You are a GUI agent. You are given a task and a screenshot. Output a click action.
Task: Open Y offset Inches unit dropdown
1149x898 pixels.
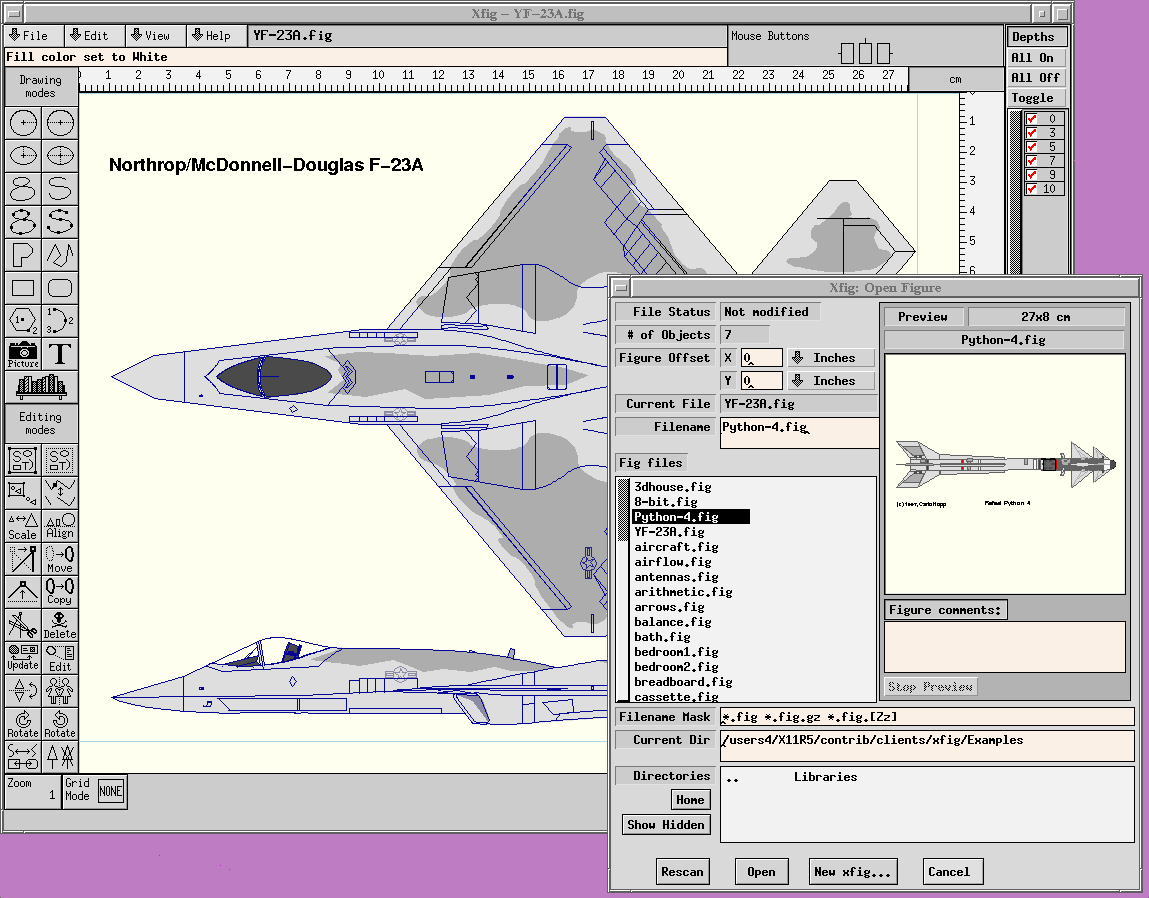click(830, 381)
